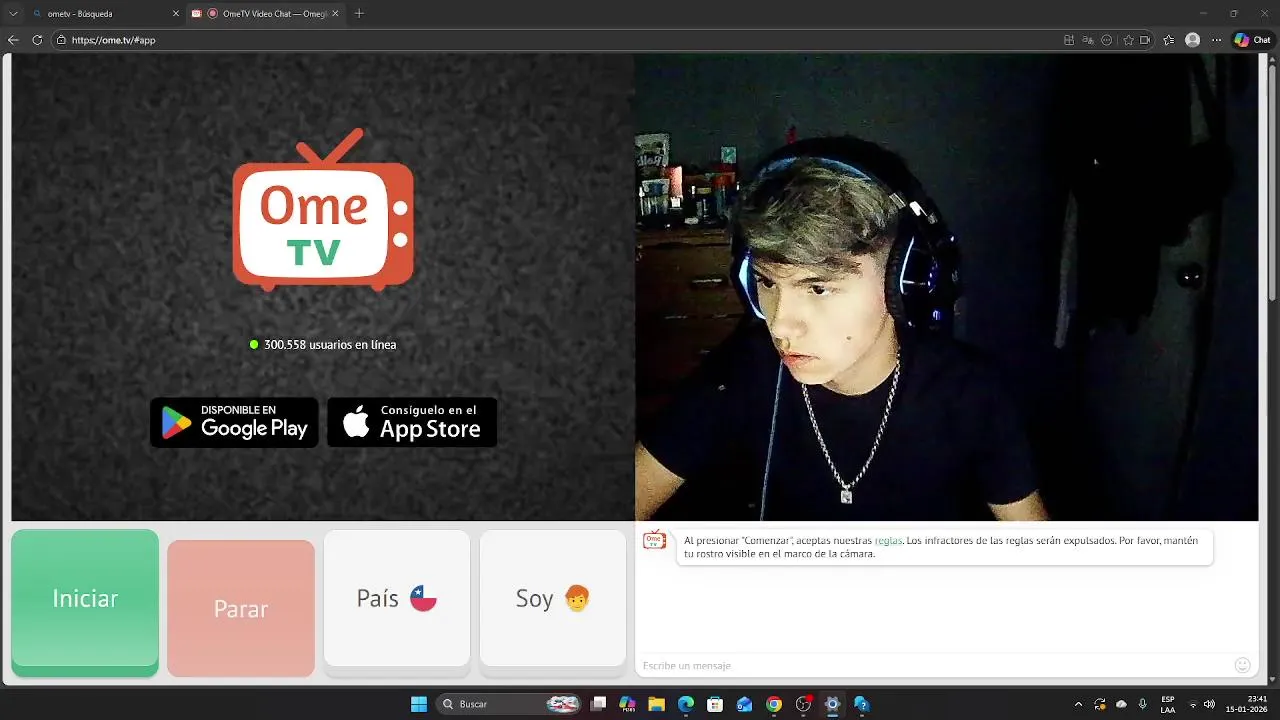
Task: Launch Microsoft 365 Copilot from taskbar
Action: coord(628,704)
